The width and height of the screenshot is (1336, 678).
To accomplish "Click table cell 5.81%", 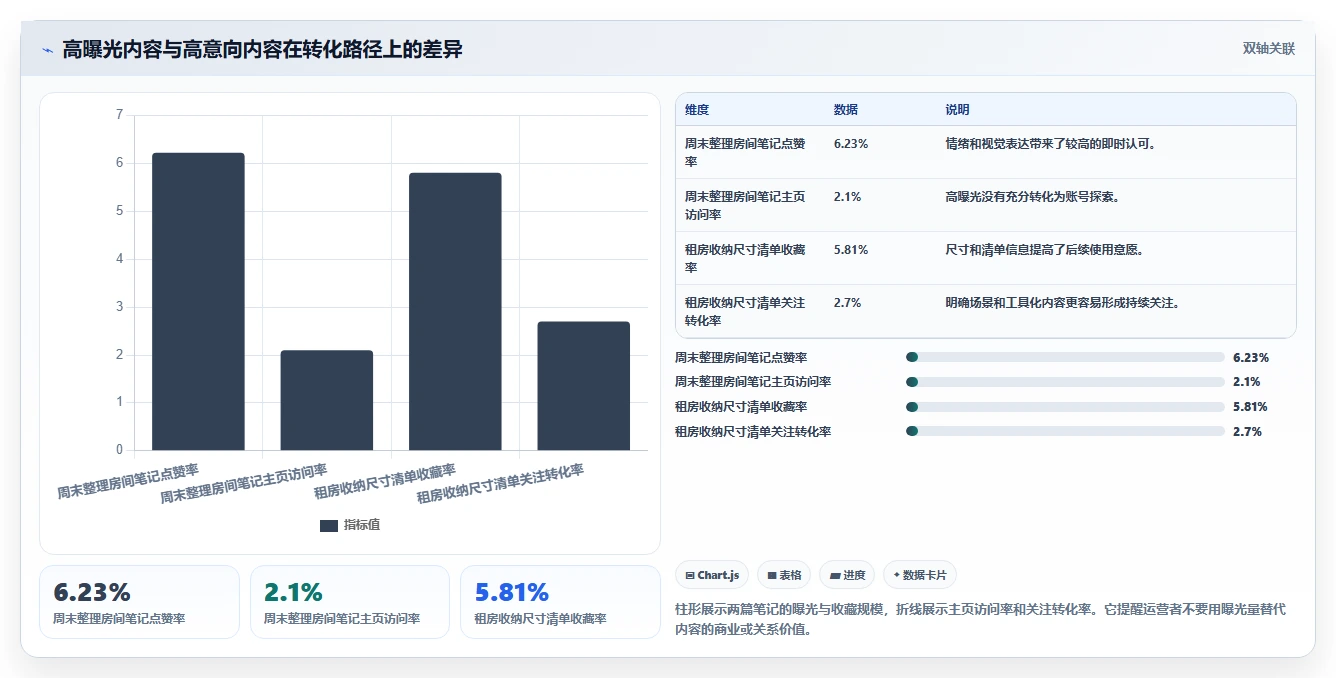I will [851, 250].
